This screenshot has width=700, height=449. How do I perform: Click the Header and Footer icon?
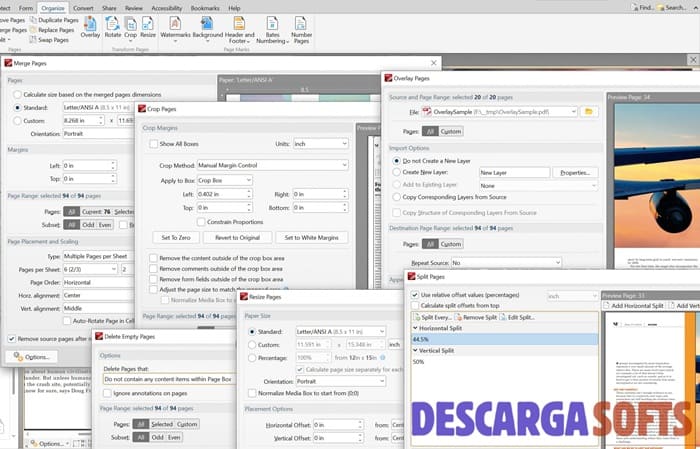(x=239, y=30)
